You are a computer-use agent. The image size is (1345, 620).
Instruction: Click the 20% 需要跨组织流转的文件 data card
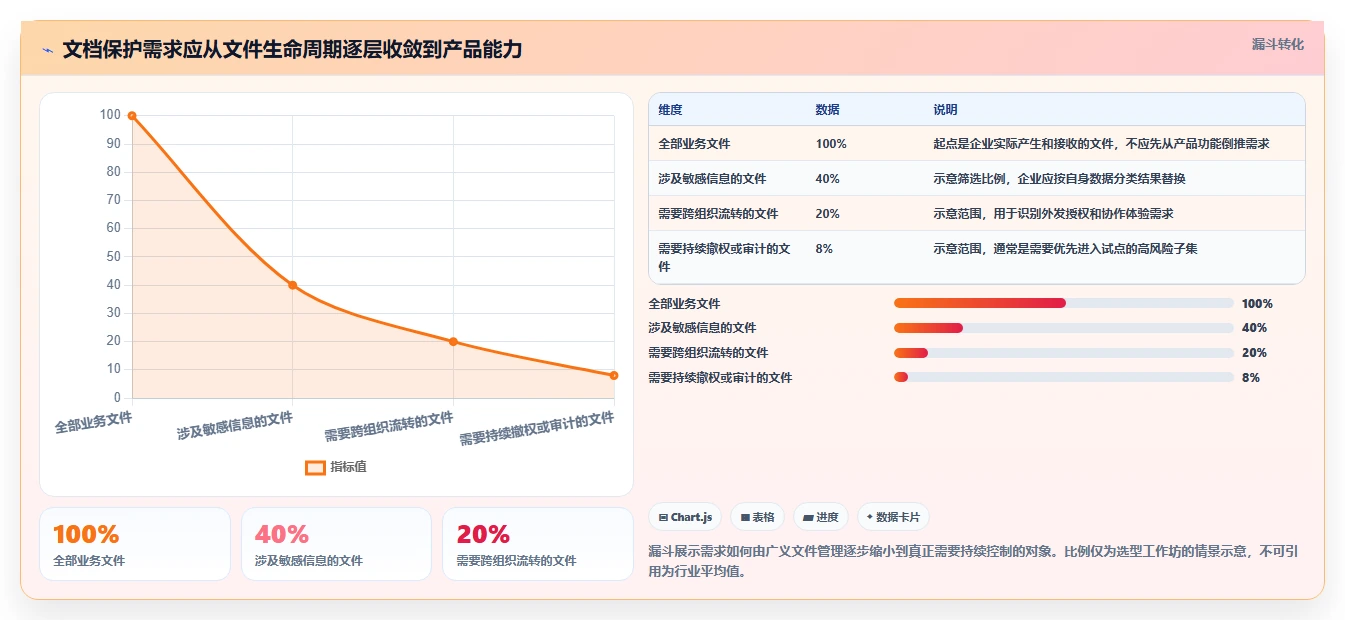point(538,544)
